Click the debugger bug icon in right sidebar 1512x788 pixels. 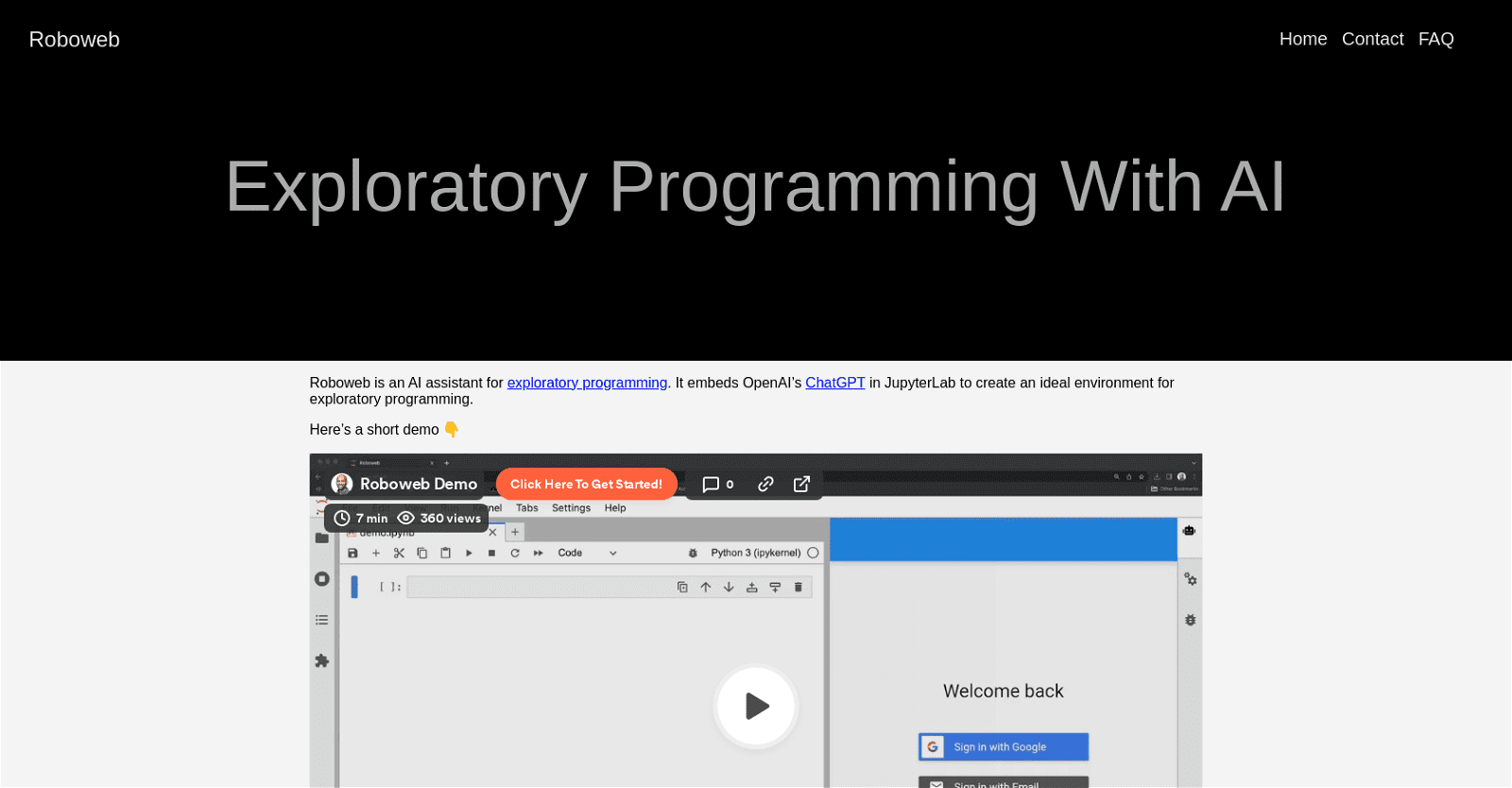[1191, 620]
